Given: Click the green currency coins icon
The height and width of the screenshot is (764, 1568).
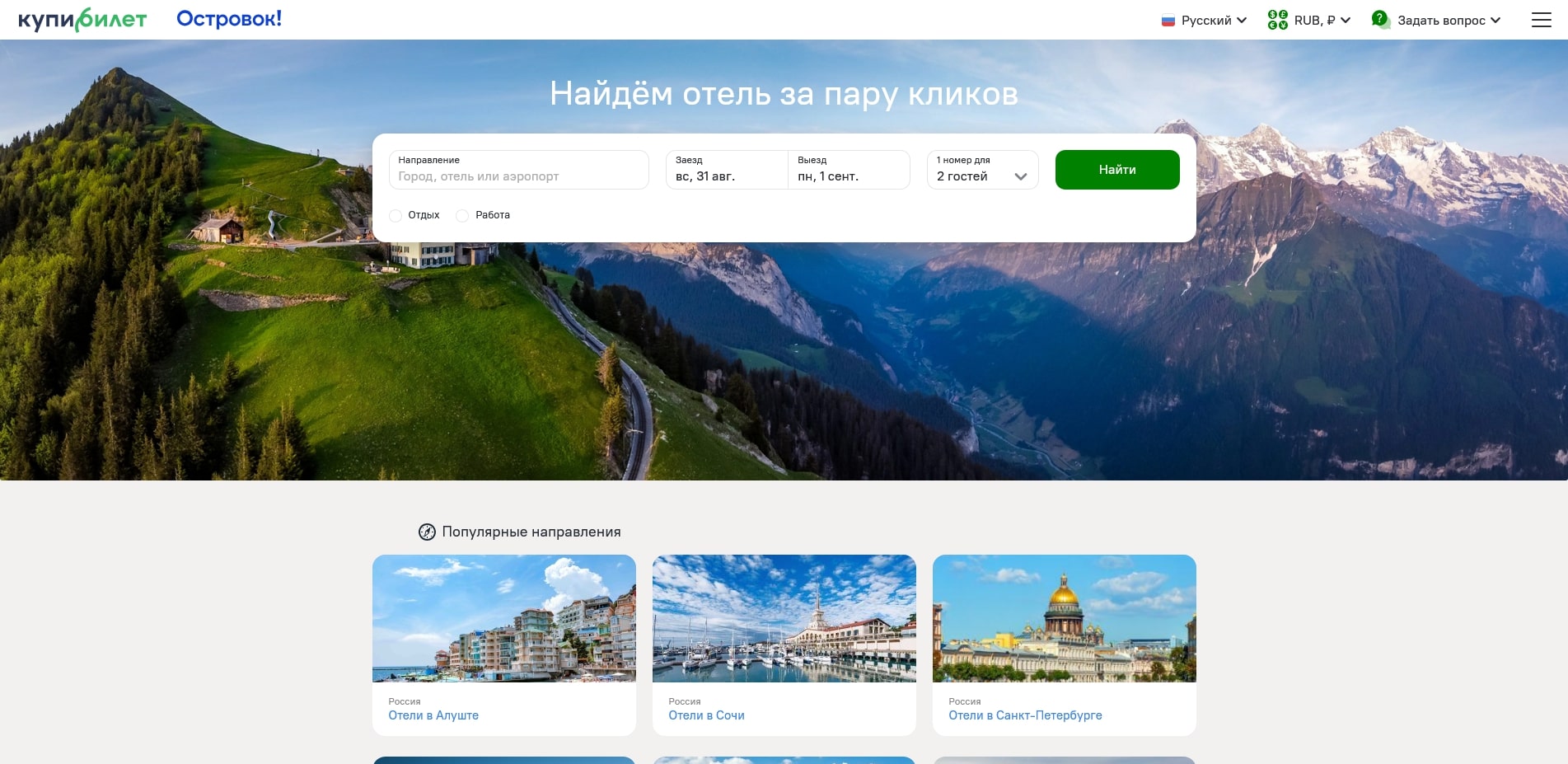Looking at the screenshot, I should [1277, 20].
